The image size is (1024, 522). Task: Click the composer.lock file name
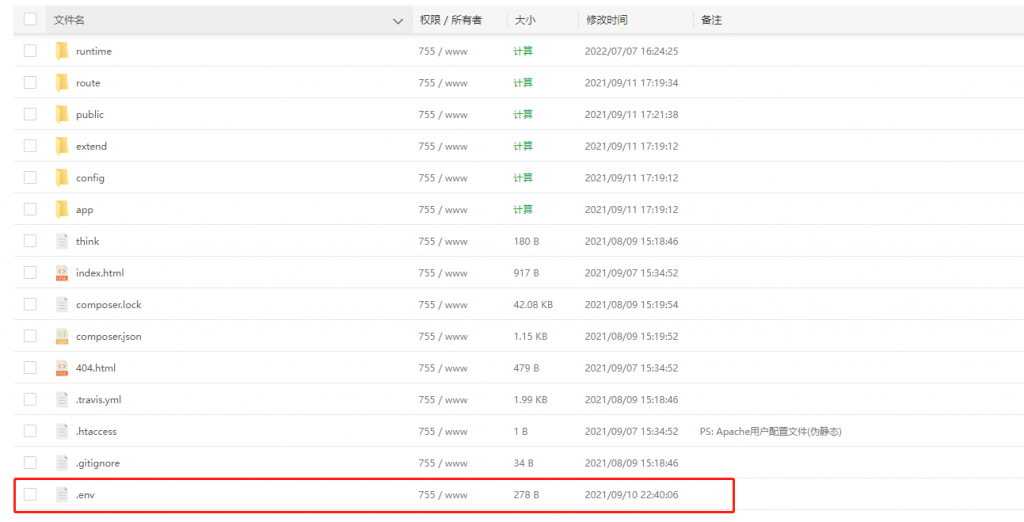pyautogui.click(x=108, y=305)
